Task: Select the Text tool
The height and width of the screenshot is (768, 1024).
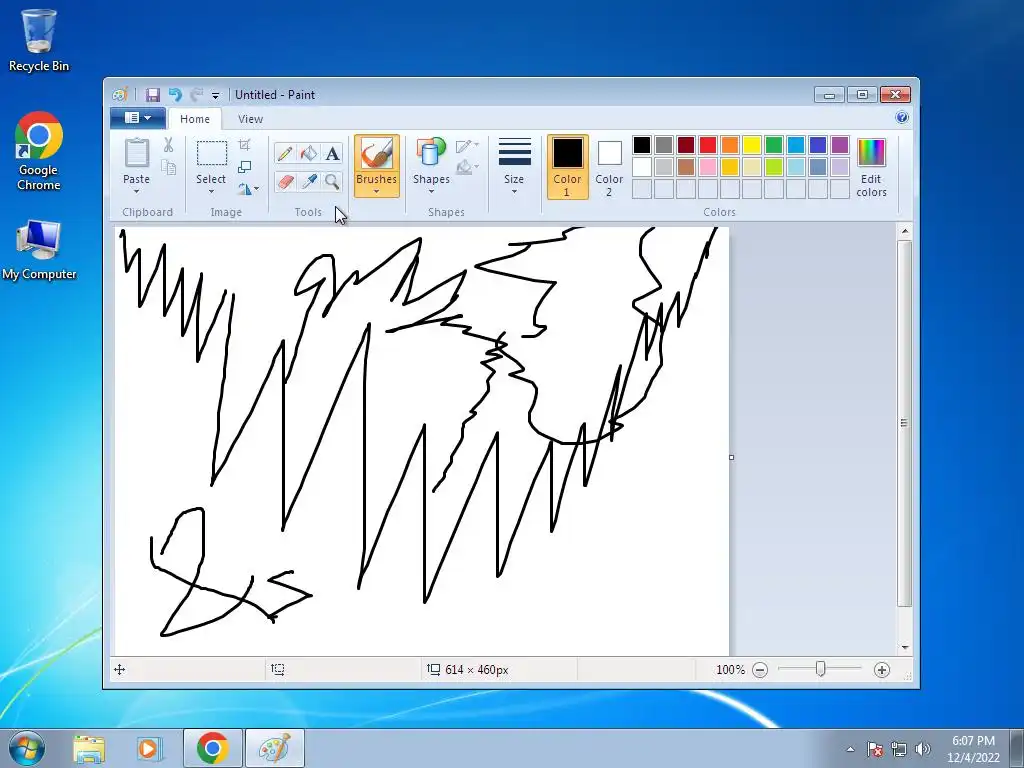Action: (332, 153)
